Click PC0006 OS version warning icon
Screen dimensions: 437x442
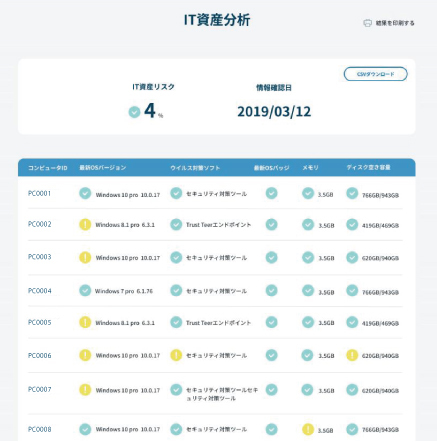tap(85, 355)
